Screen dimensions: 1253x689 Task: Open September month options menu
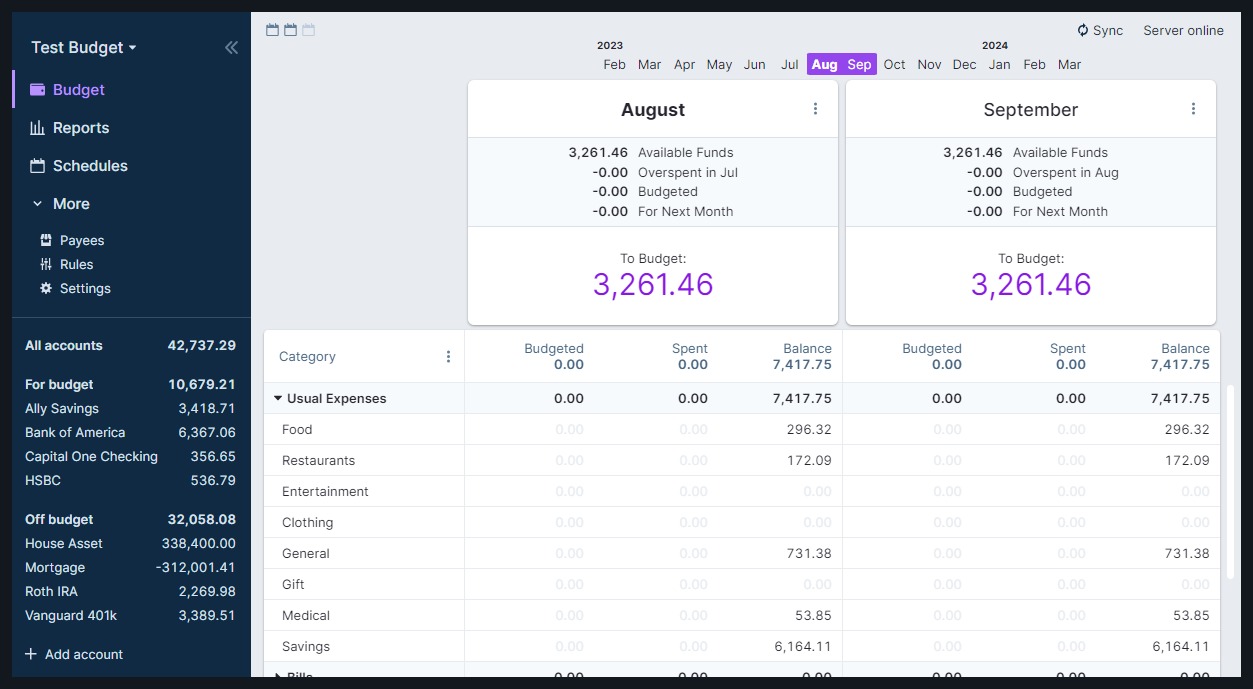(1193, 109)
